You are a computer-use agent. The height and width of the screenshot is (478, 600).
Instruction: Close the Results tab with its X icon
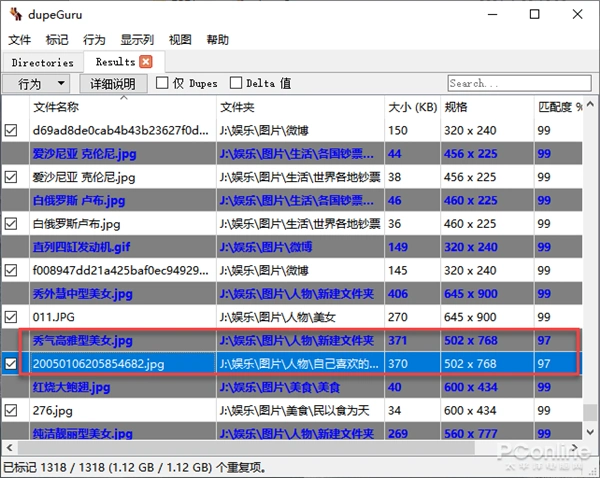click(145, 62)
